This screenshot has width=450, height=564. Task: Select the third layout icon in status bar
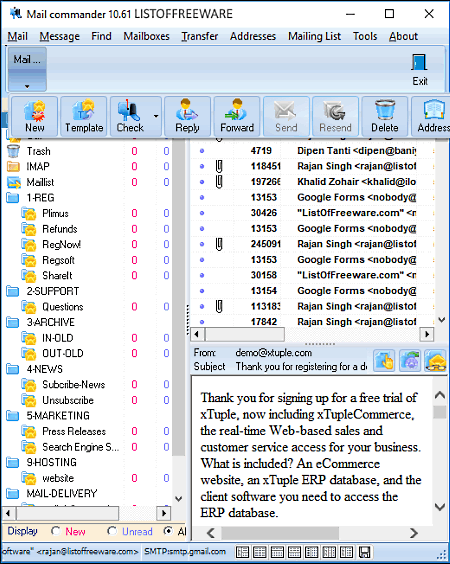click(277, 552)
